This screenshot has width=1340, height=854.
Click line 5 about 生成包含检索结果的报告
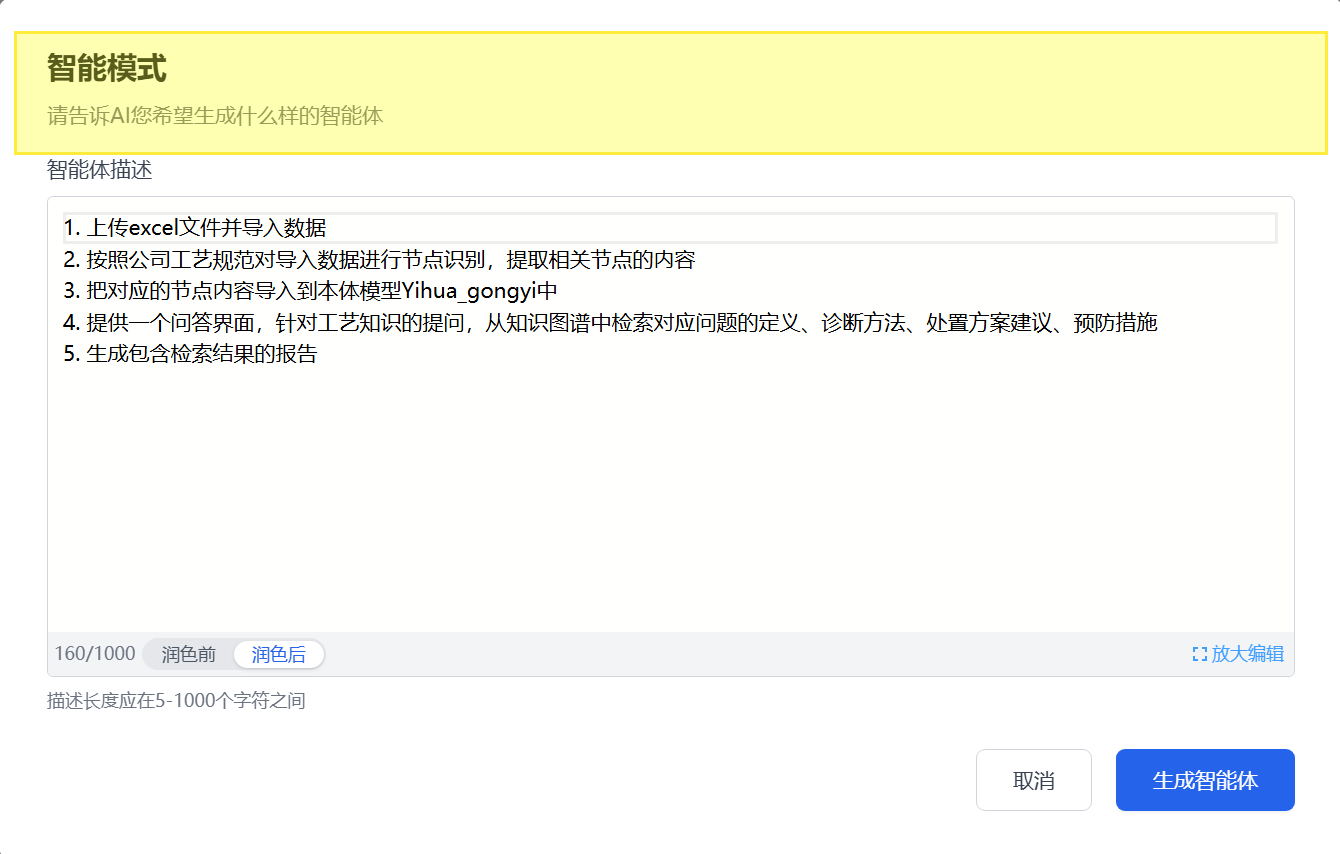coord(190,354)
